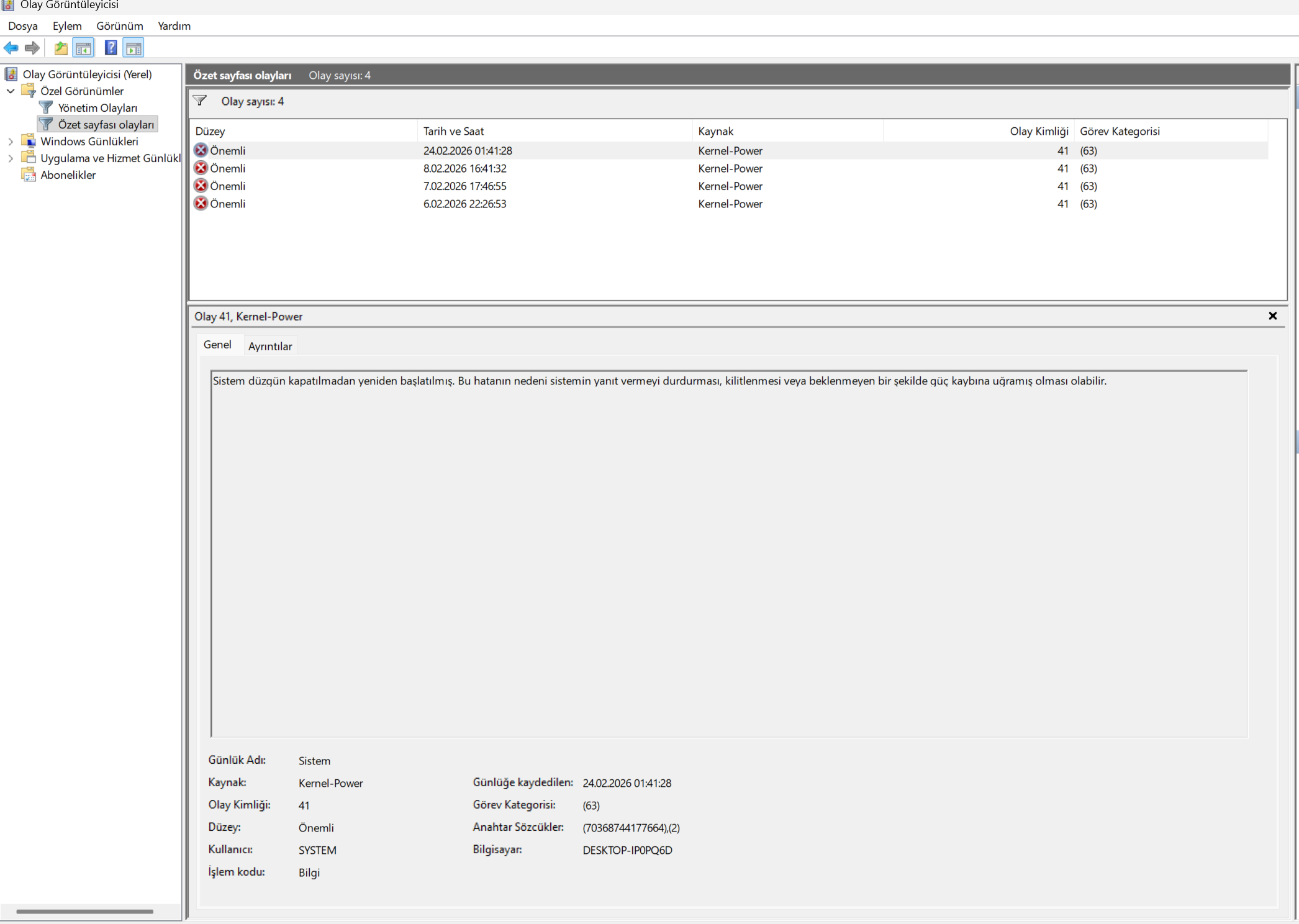Open help with the question mark icon
The height and width of the screenshot is (924, 1299).
pyautogui.click(x=111, y=48)
